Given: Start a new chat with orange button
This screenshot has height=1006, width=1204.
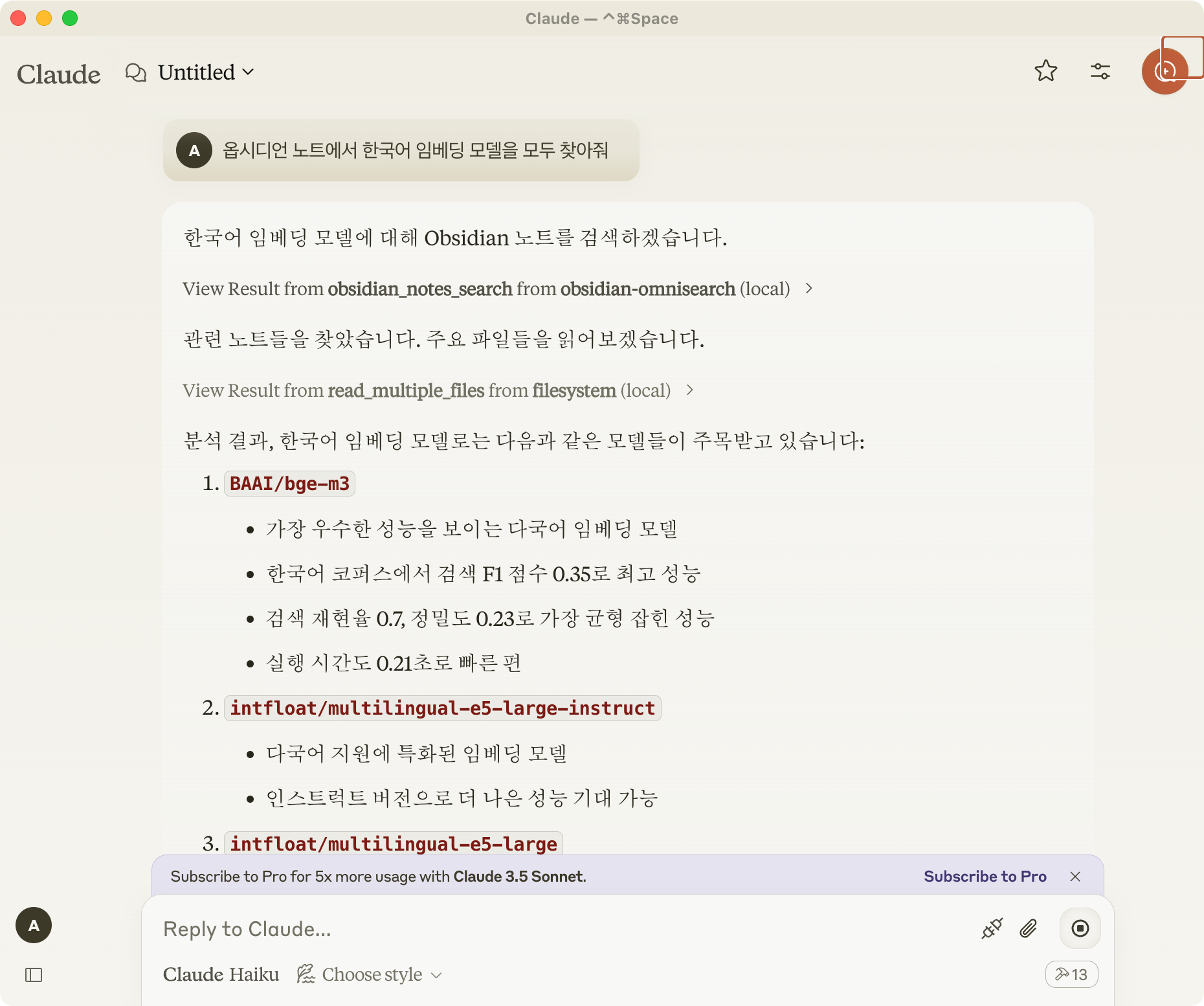Looking at the screenshot, I should click(x=1165, y=71).
